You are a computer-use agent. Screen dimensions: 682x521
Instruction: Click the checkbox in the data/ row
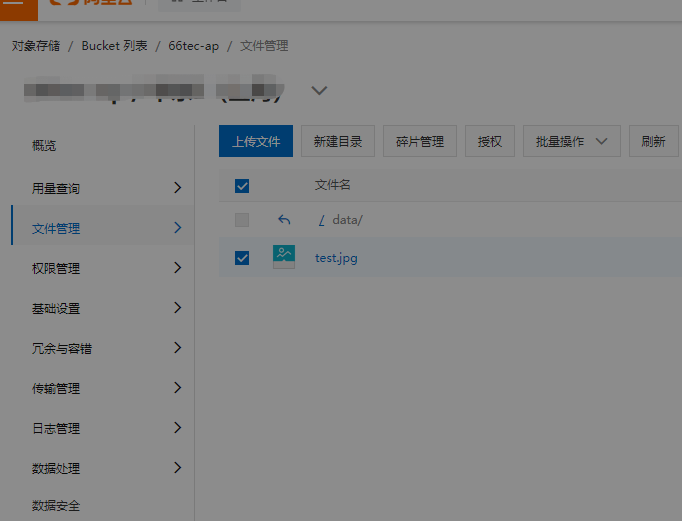point(242,220)
